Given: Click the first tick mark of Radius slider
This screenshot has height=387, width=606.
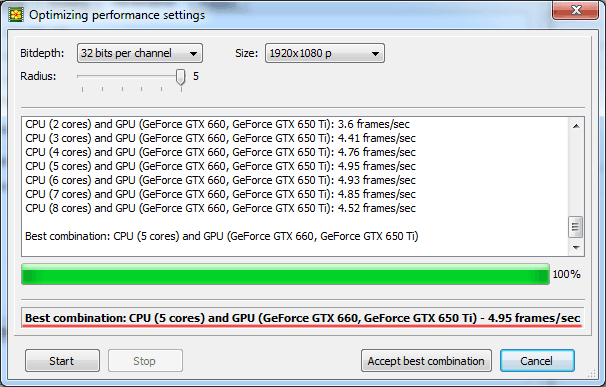Looking at the screenshot, I should coord(83,89).
